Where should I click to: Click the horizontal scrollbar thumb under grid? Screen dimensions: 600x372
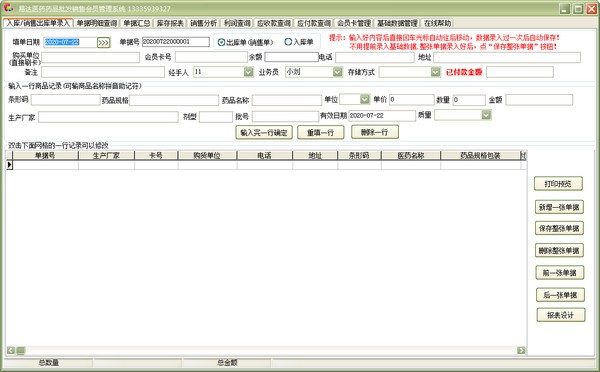click(x=21, y=350)
